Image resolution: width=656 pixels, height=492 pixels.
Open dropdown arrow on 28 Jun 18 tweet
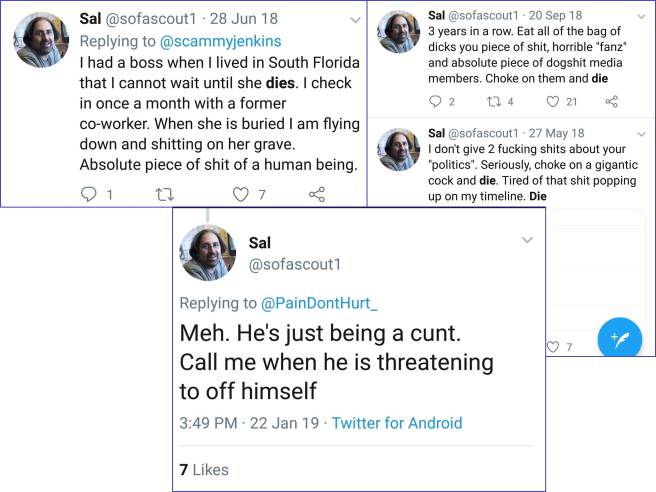click(355, 20)
